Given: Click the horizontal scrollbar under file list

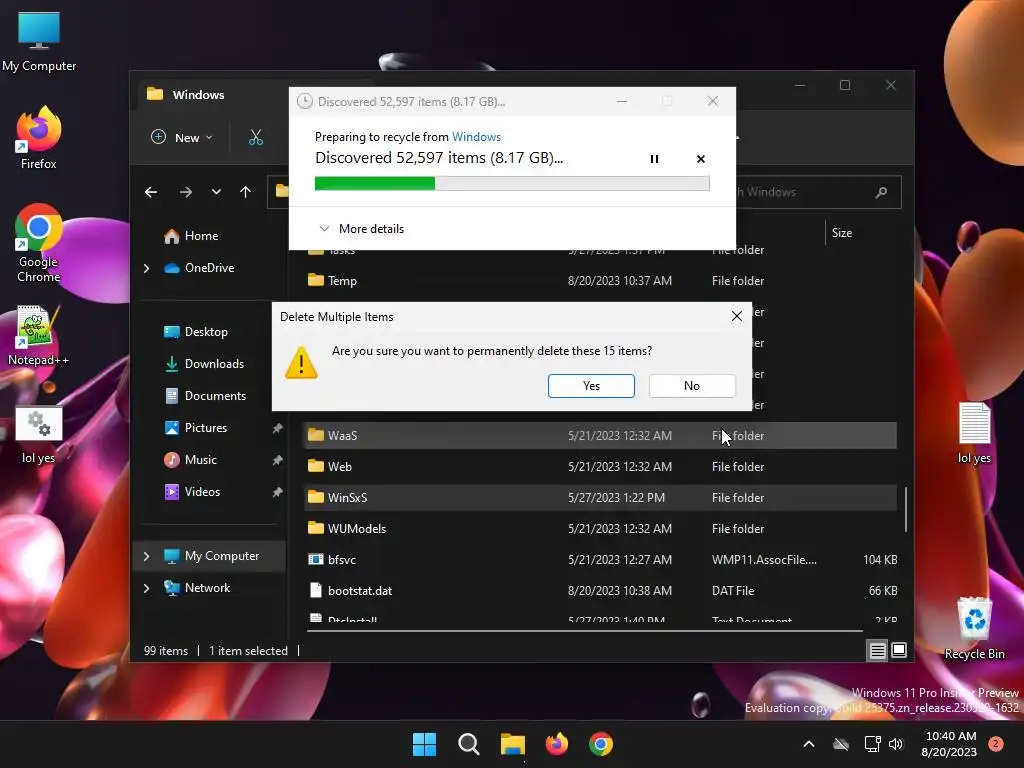Looking at the screenshot, I should pyautogui.click(x=584, y=631).
